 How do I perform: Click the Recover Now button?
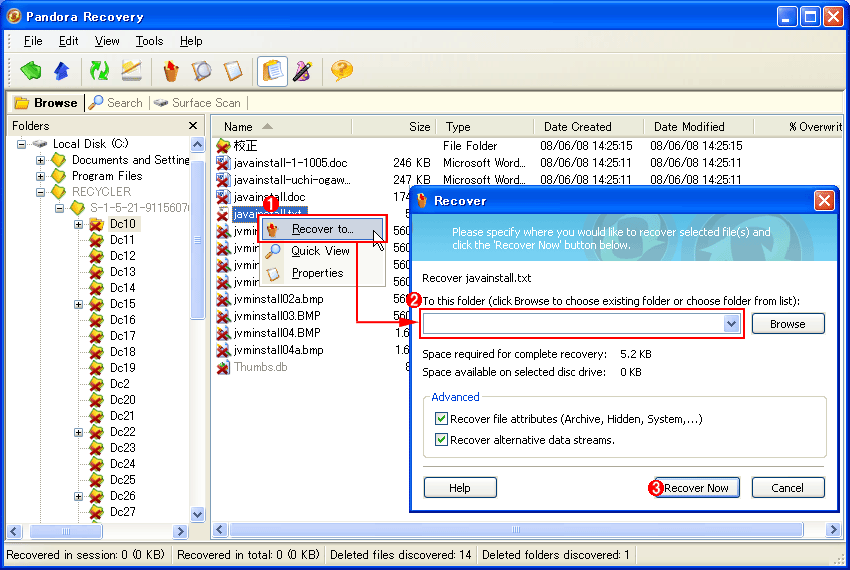click(x=696, y=488)
